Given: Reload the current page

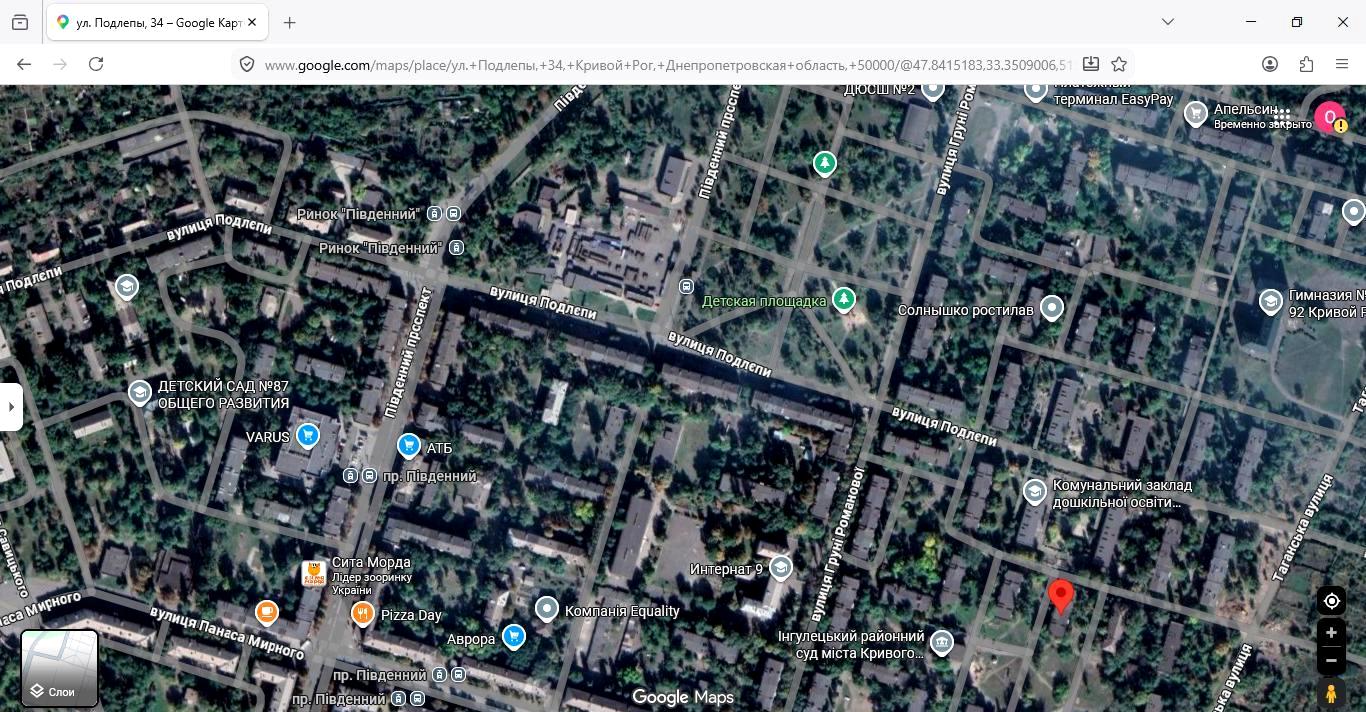Looking at the screenshot, I should (96, 64).
